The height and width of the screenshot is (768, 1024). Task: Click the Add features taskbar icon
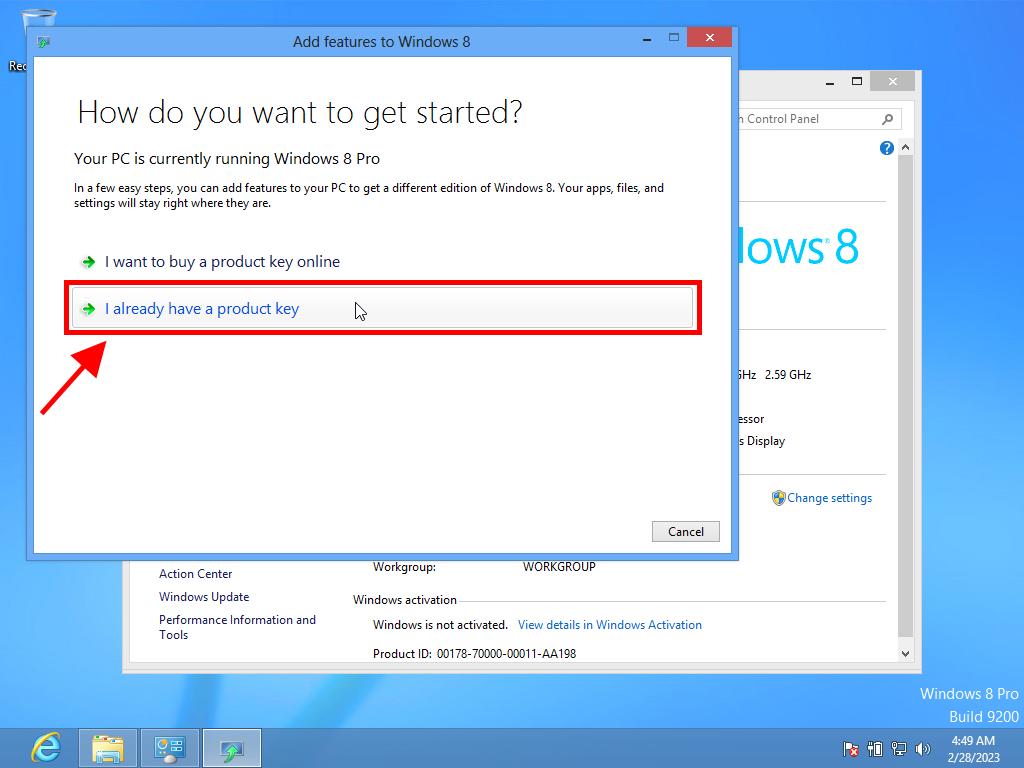coord(232,748)
